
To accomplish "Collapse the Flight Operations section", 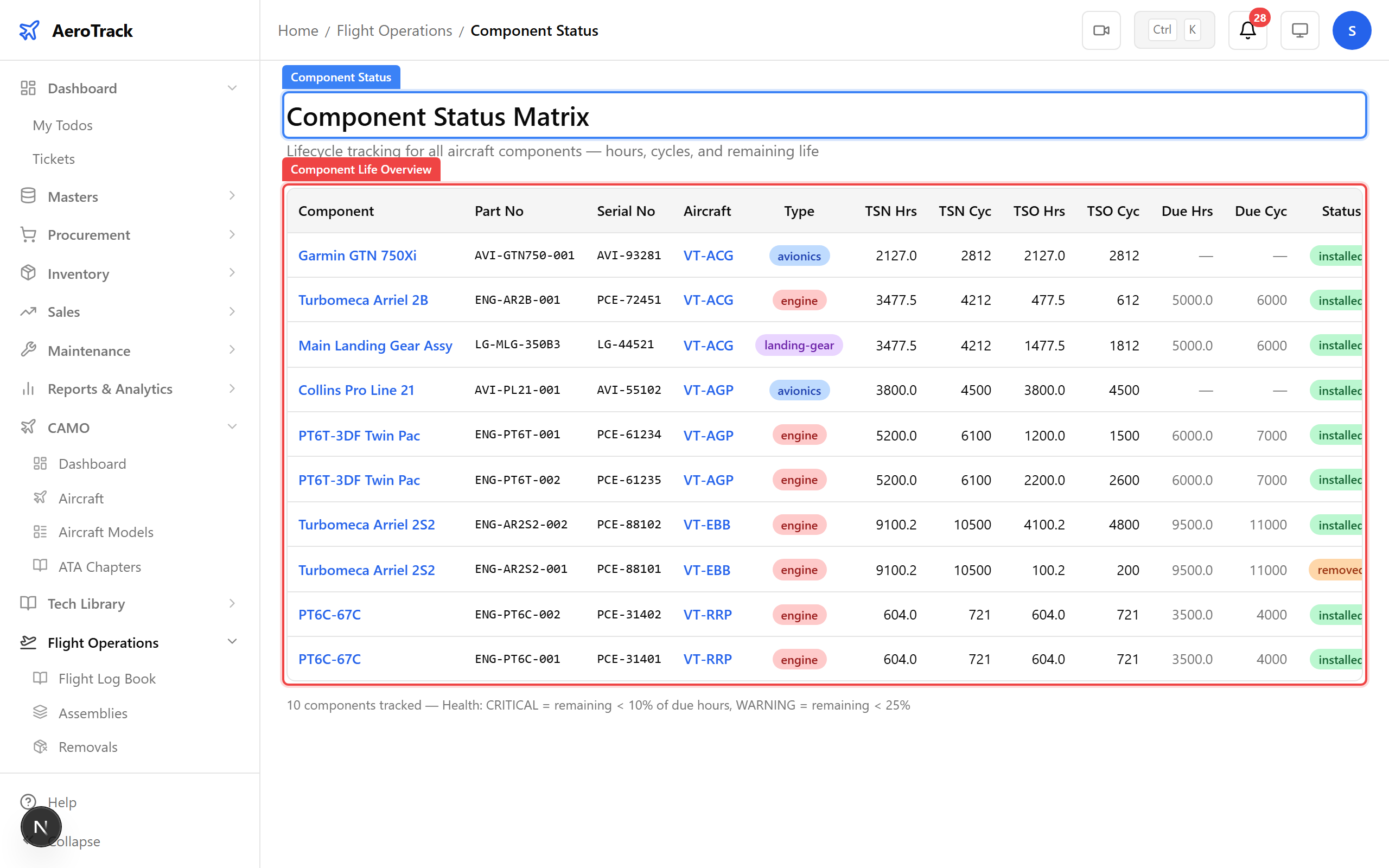I will click(x=232, y=641).
